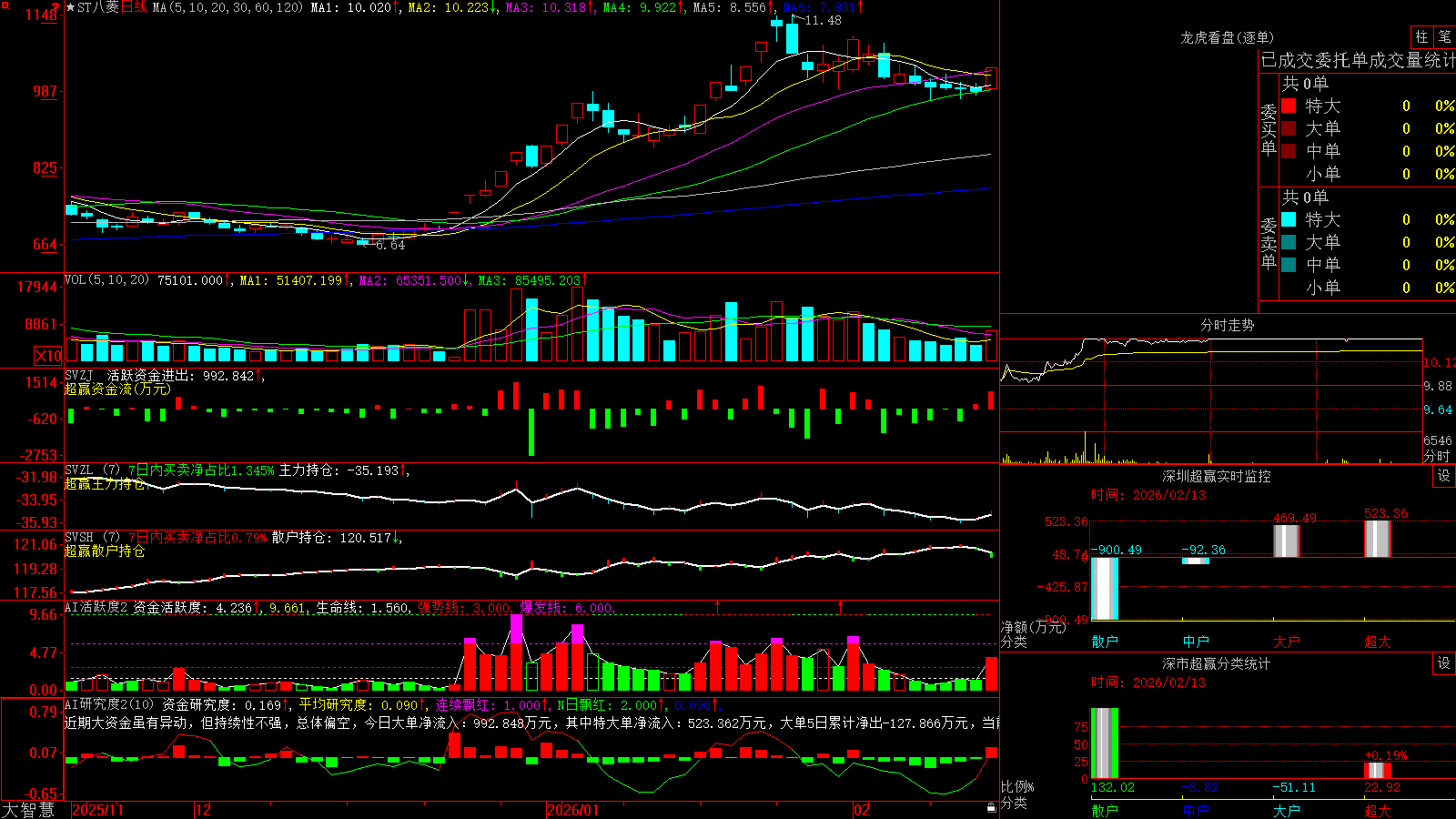
Task: Click the 分时走势 panel header
Action: (1227, 325)
